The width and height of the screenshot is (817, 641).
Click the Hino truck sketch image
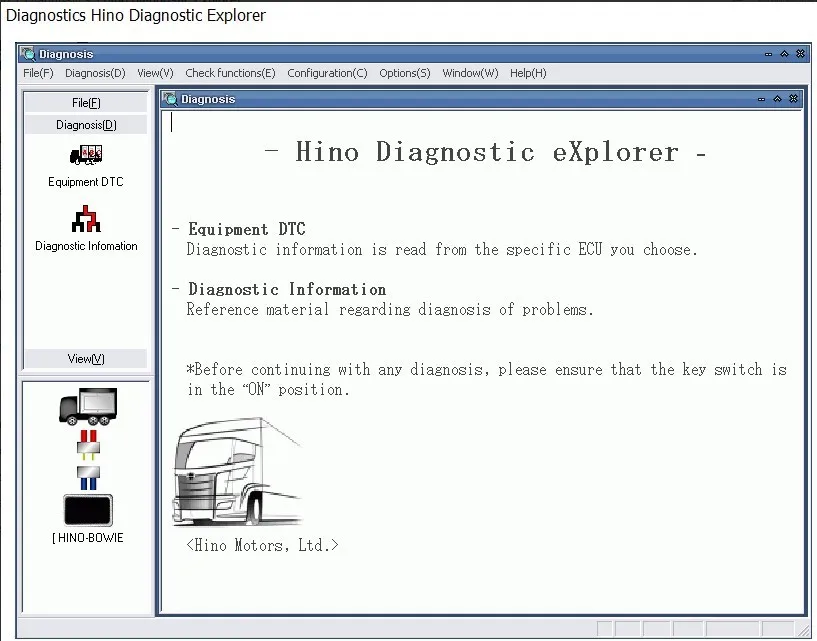click(238, 472)
